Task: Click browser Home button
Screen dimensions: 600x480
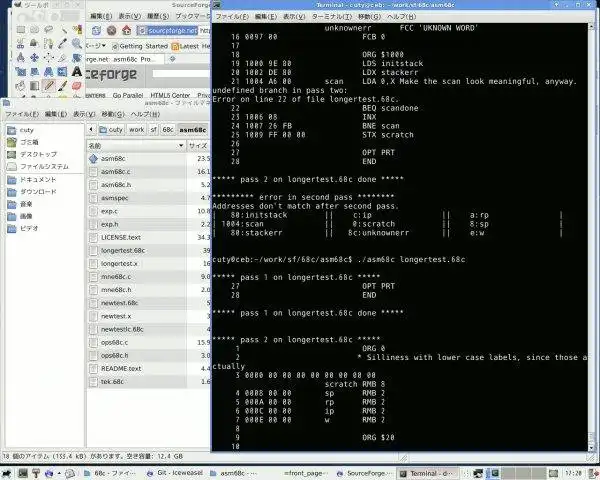Action: (127, 30)
